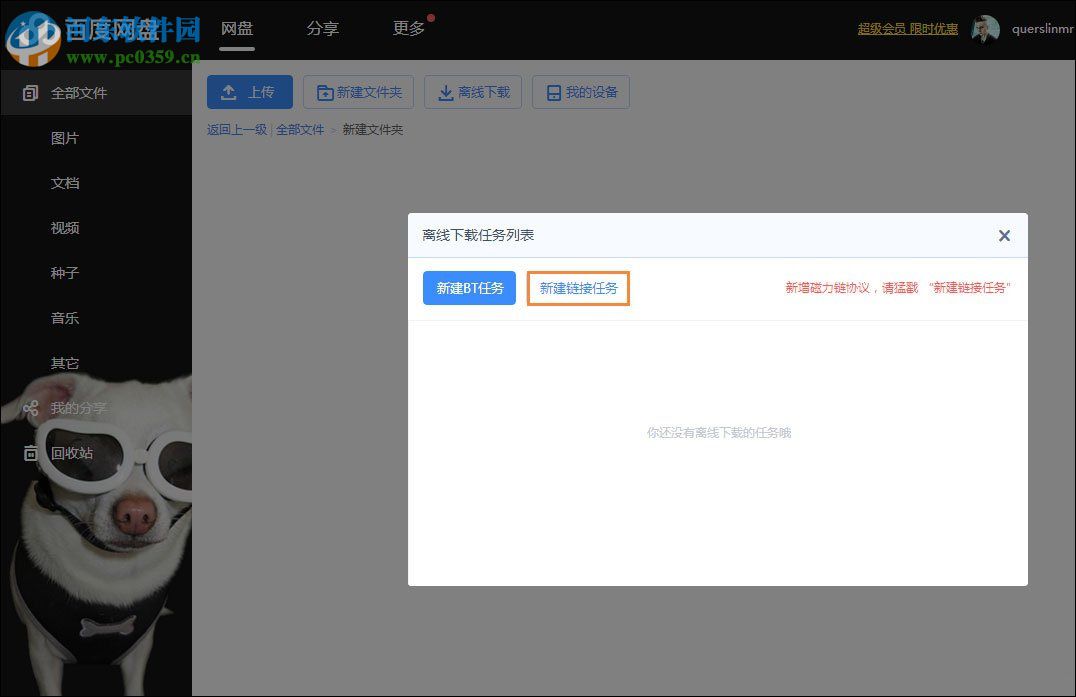Image resolution: width=1076 pixels, height=697 pixels.
Task: Click the download icon on 离线下载 button
Action: tap(444, 91)
